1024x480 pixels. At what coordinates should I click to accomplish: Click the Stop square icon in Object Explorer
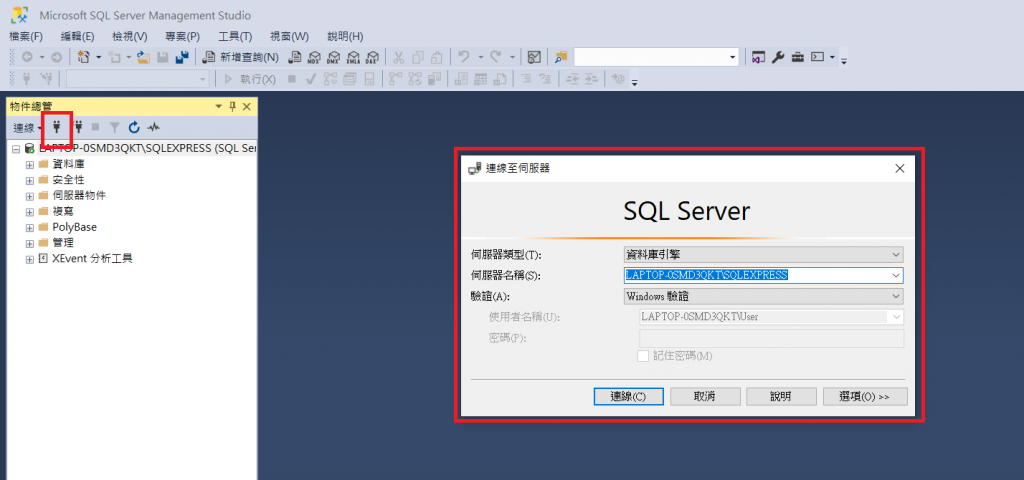[96, 127]
